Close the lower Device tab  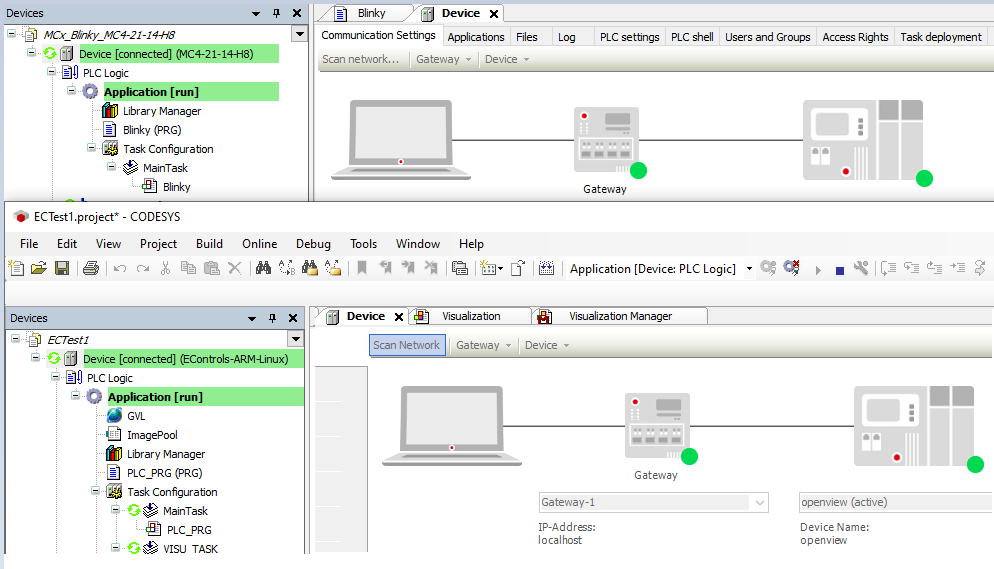(399, 317)
